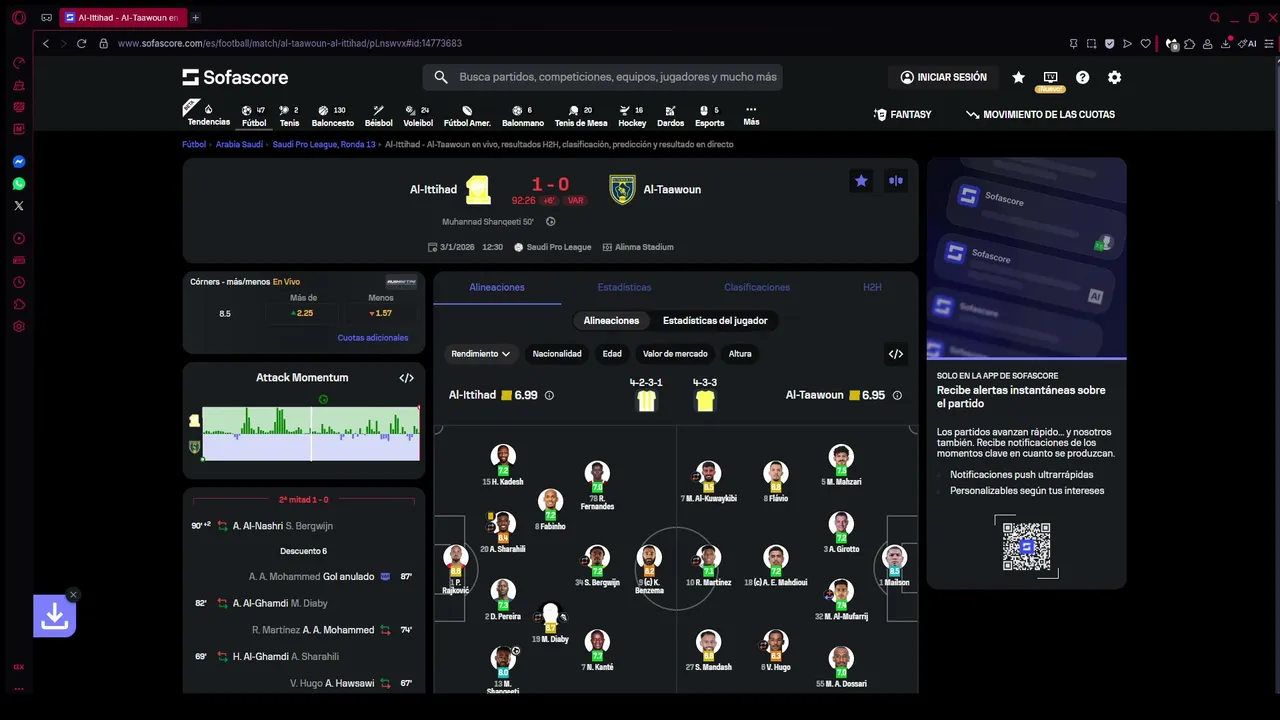Open the H2H tab

[x=872, y=287]
